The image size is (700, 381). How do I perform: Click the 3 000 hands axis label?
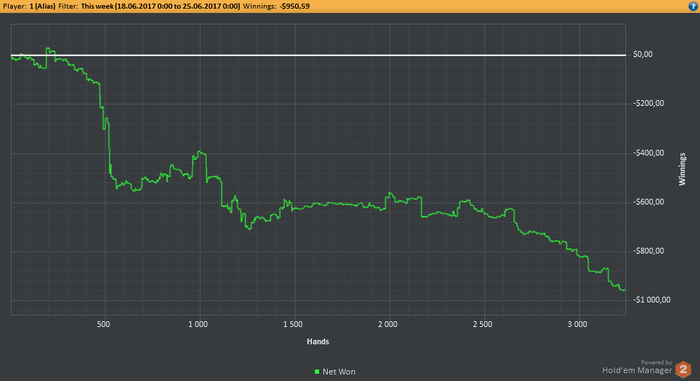[x=577, y=324]
